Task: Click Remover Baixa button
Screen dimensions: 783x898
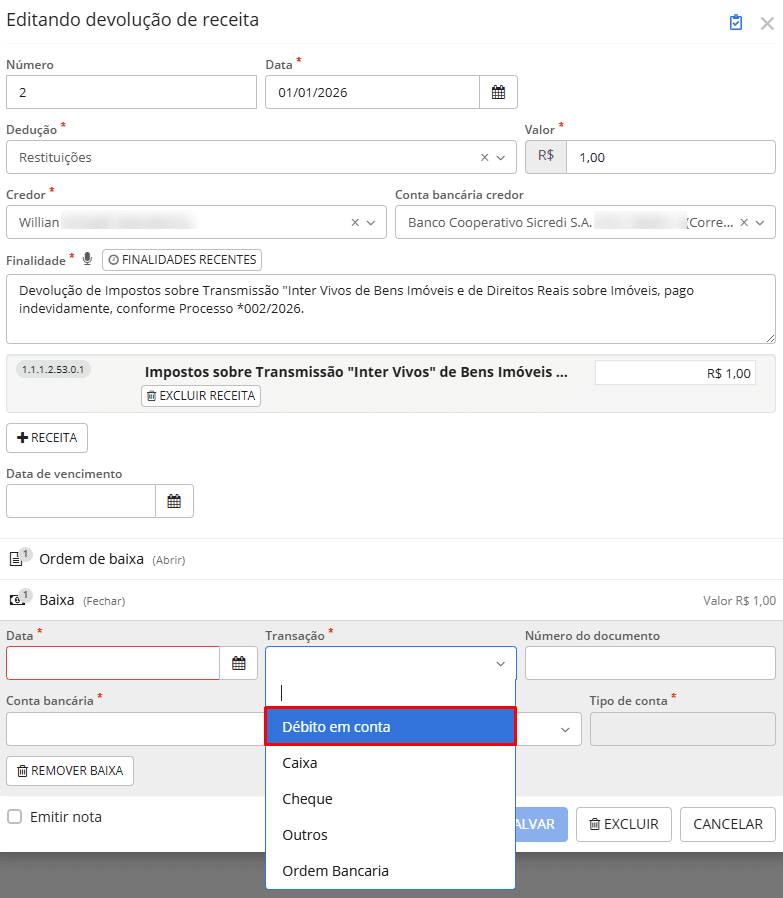Action: coord(70,771)
